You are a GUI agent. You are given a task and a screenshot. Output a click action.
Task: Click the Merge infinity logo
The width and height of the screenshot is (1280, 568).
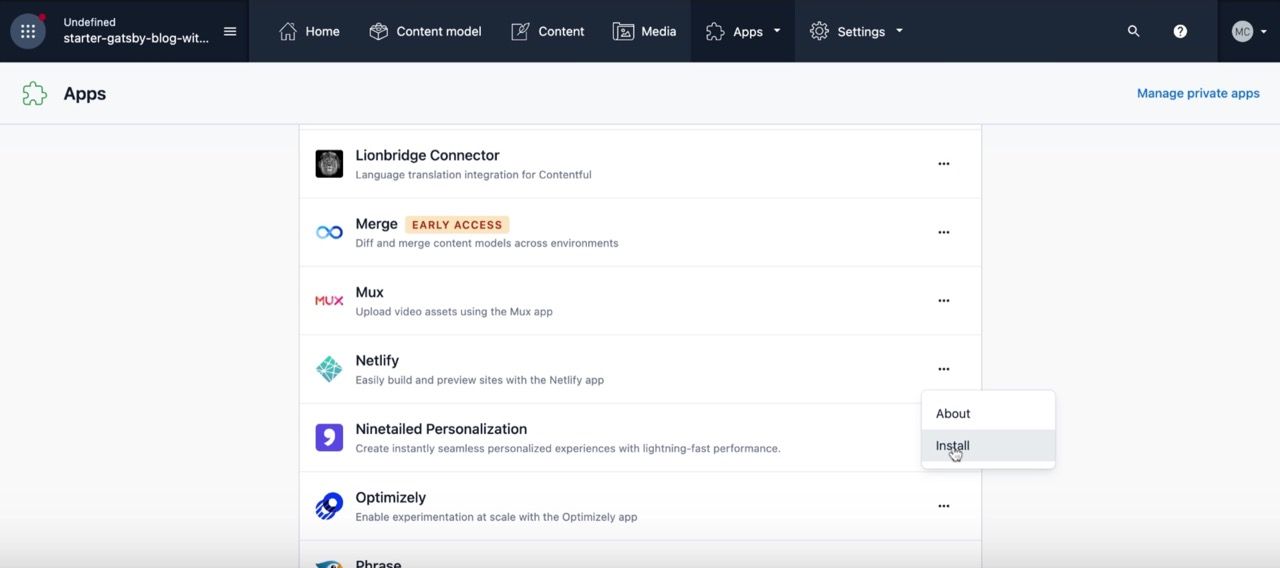(329, 232)
